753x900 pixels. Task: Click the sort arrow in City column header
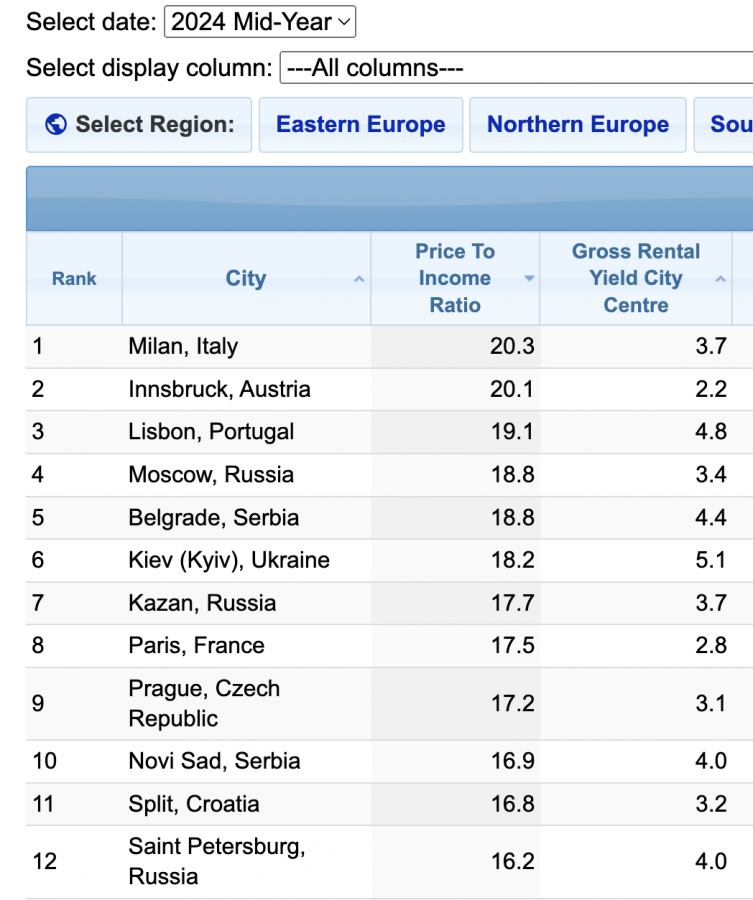coord(359,279)
